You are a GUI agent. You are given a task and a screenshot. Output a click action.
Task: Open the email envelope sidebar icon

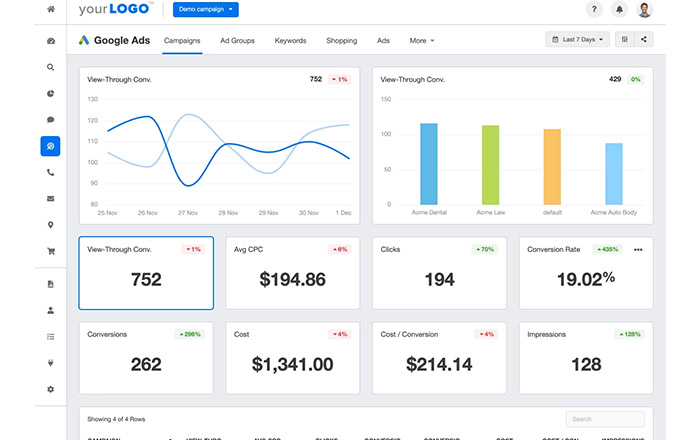point(50,199)
